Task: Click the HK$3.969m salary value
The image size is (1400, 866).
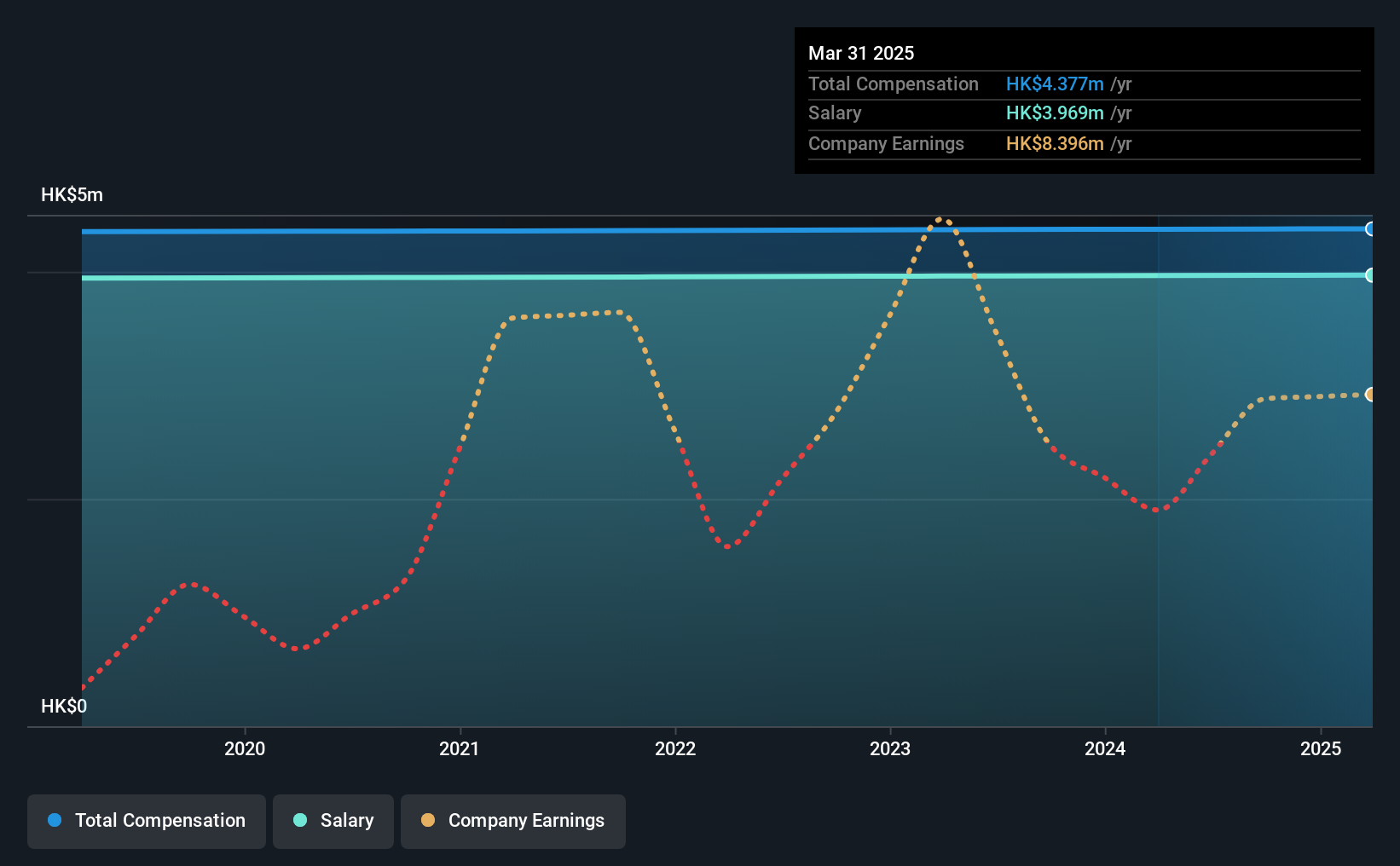Action: coord(1055,113)
